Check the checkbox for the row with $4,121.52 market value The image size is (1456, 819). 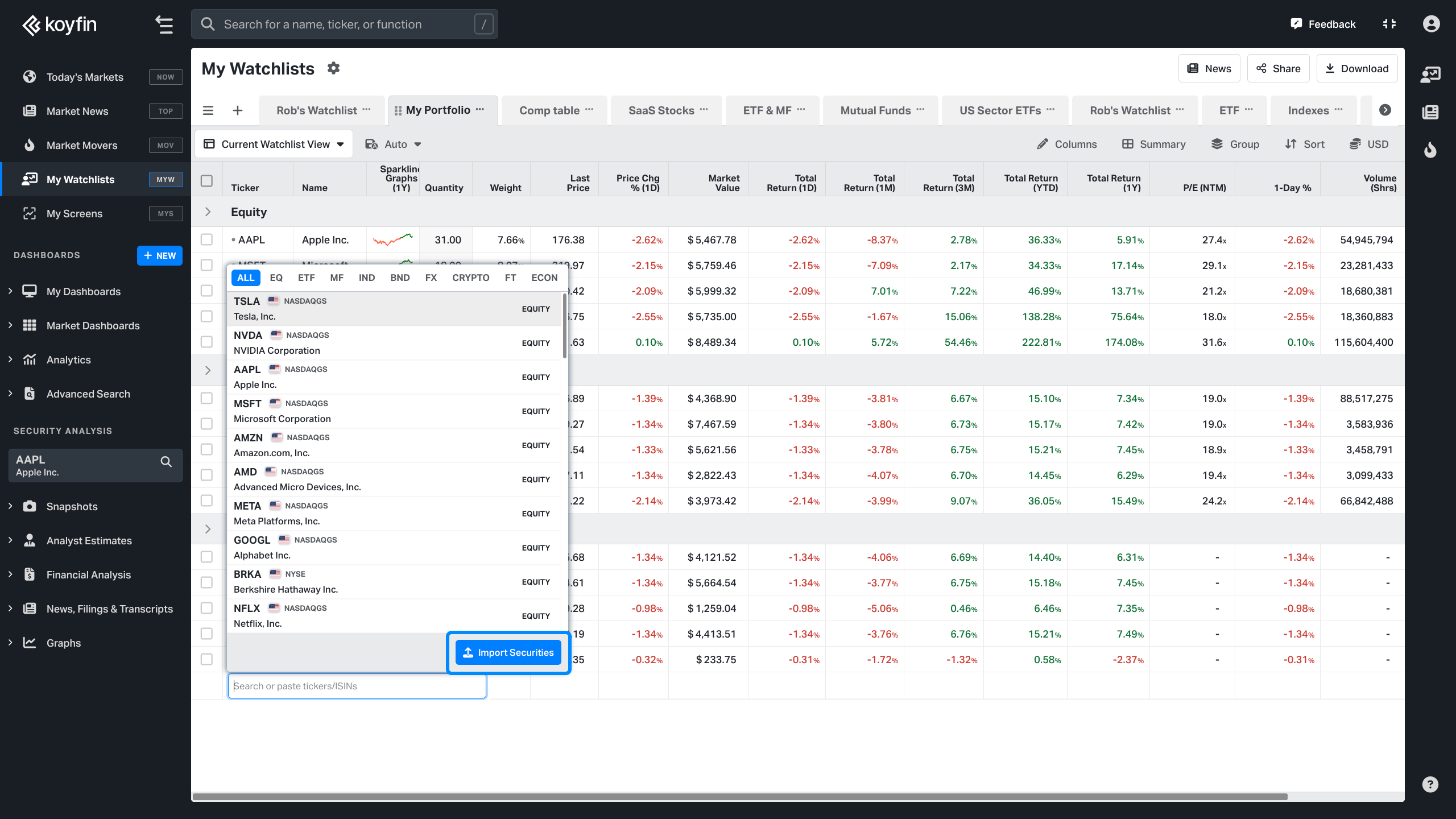206,557
